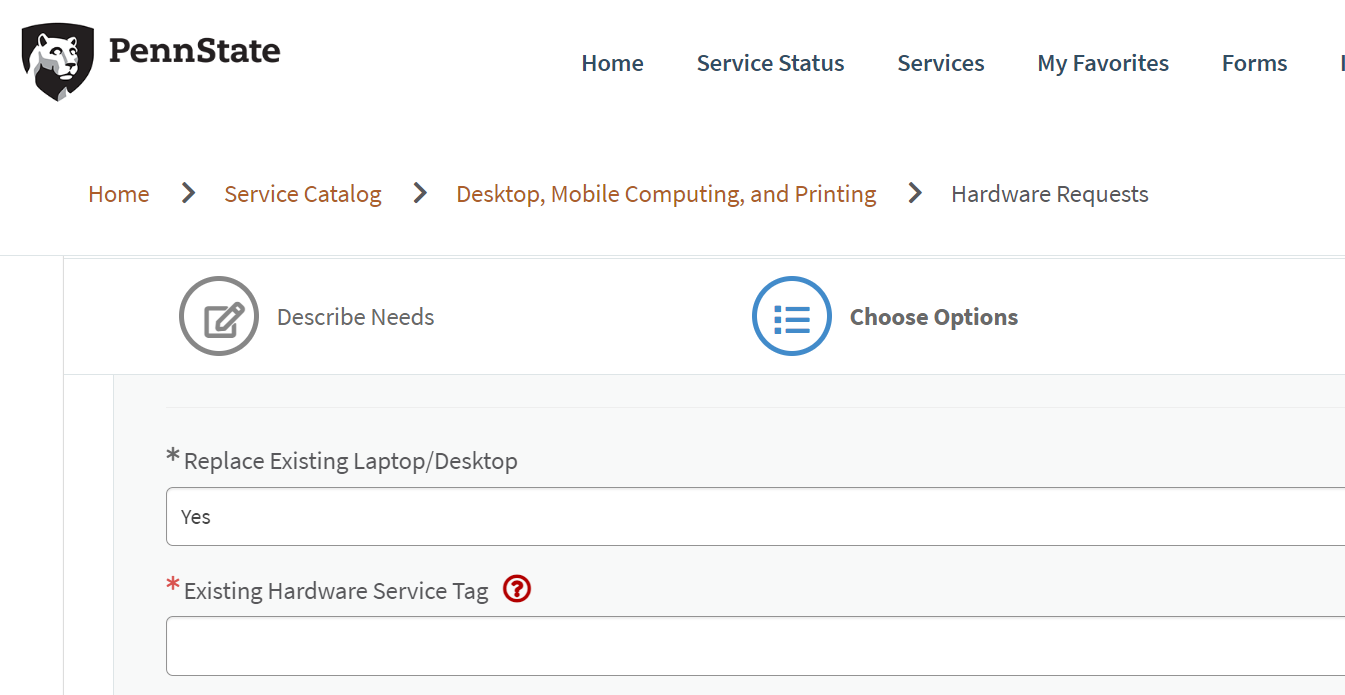Click the Desktop, Mobile Computing, and Printing breadcrumb
This screenshot has width=1345, height=695.
(666, 193)
